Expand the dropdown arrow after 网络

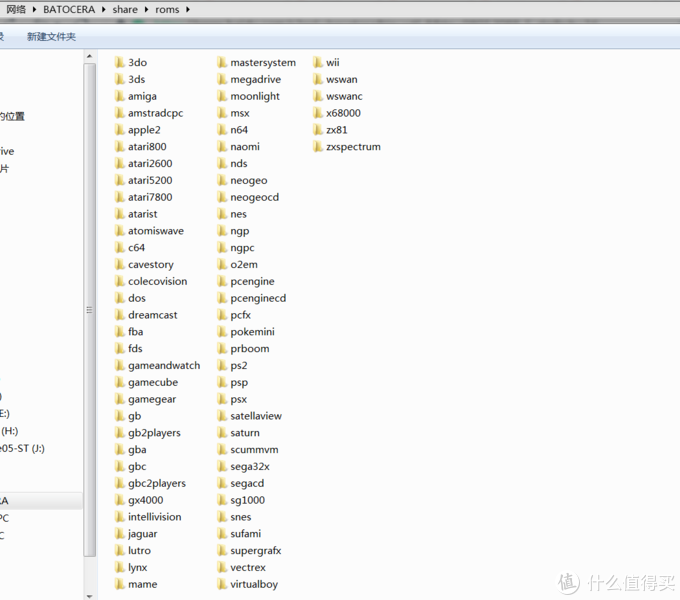click(34, 9)
